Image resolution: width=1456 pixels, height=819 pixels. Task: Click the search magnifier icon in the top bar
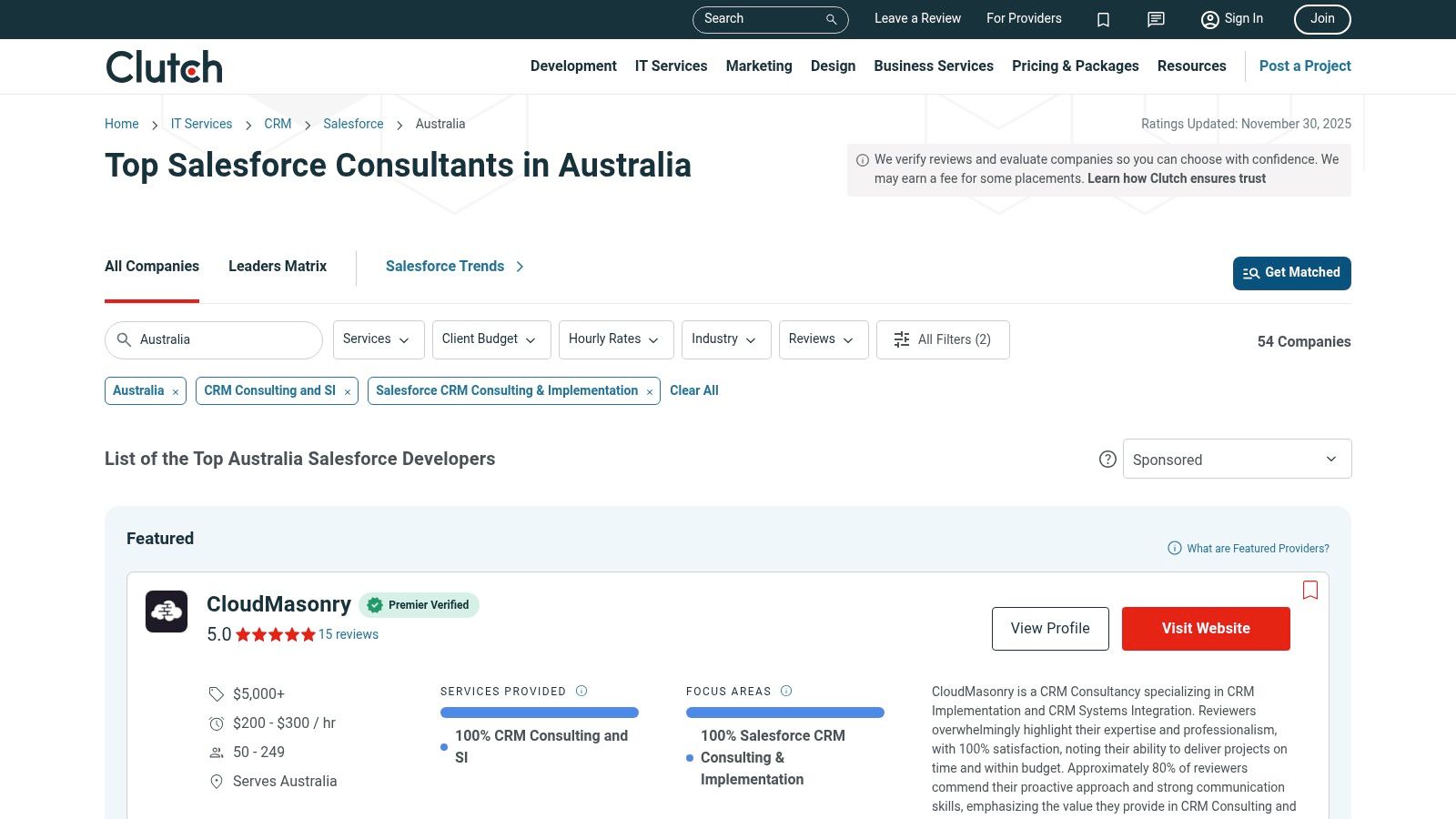tap(830, 19)
